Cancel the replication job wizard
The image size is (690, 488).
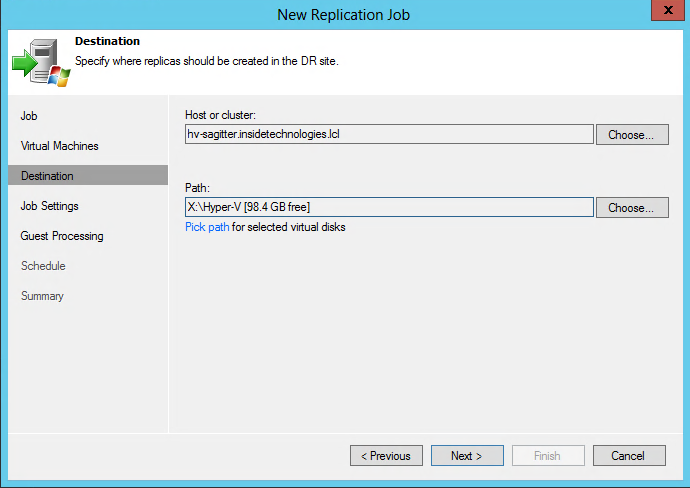[x=628, y=456]
